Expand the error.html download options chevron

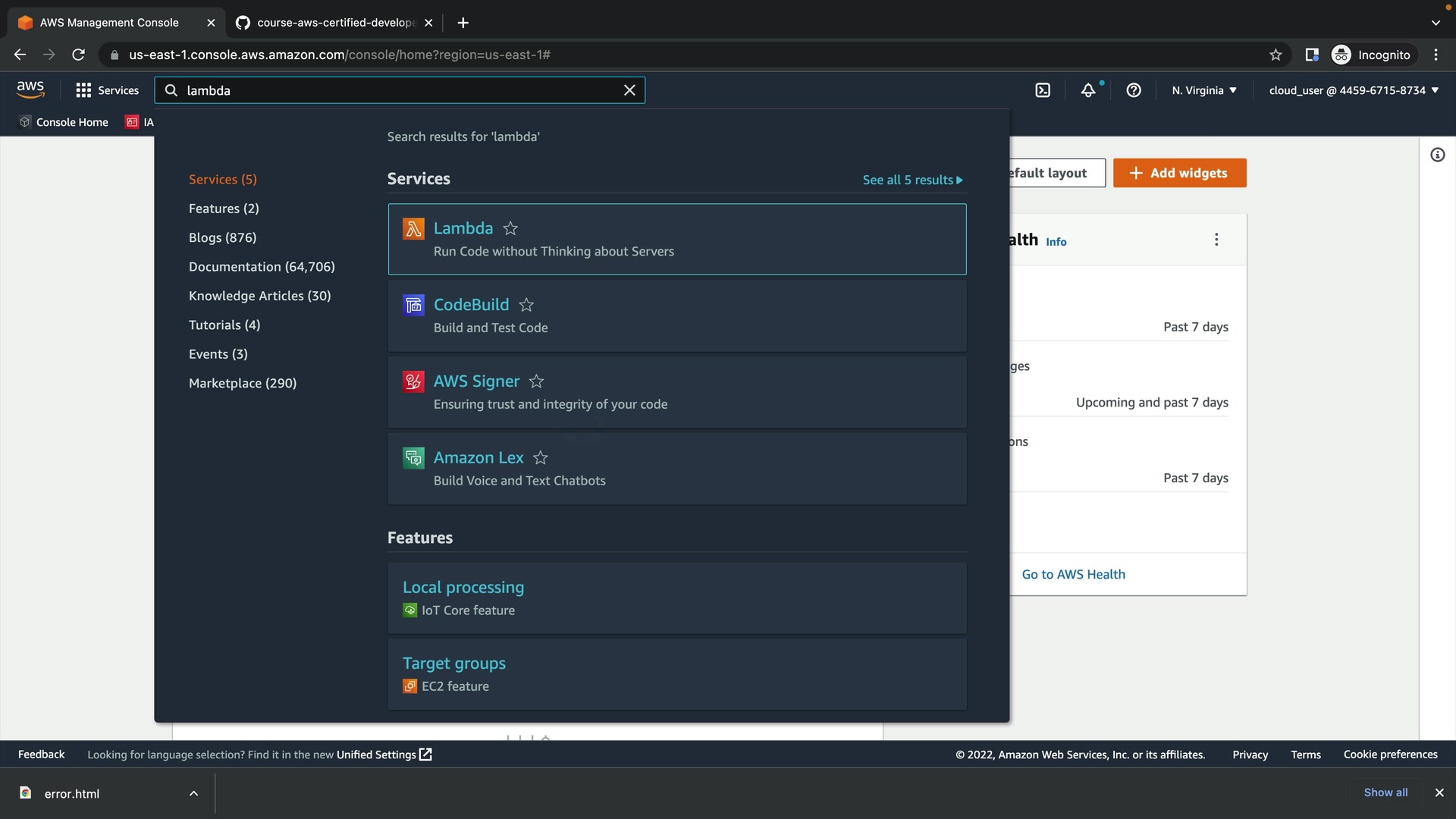(x=193, y=793)
